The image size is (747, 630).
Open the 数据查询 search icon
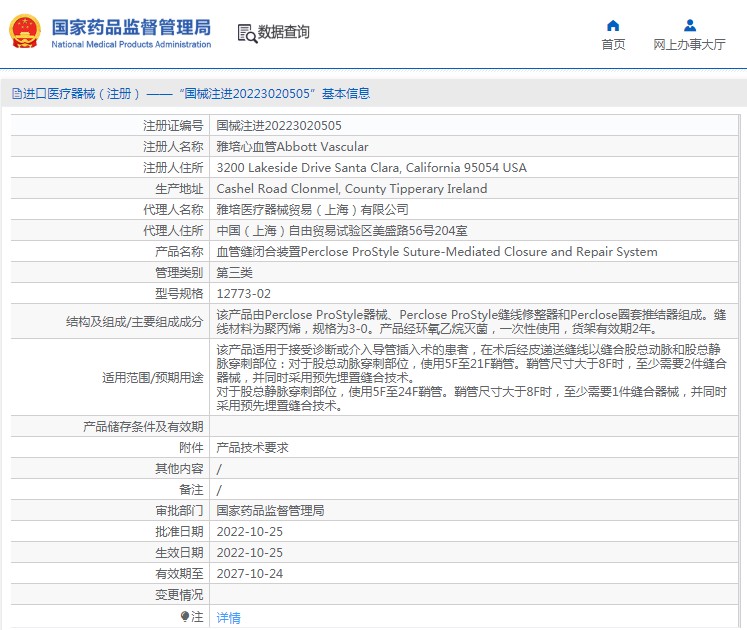(247, 33)
